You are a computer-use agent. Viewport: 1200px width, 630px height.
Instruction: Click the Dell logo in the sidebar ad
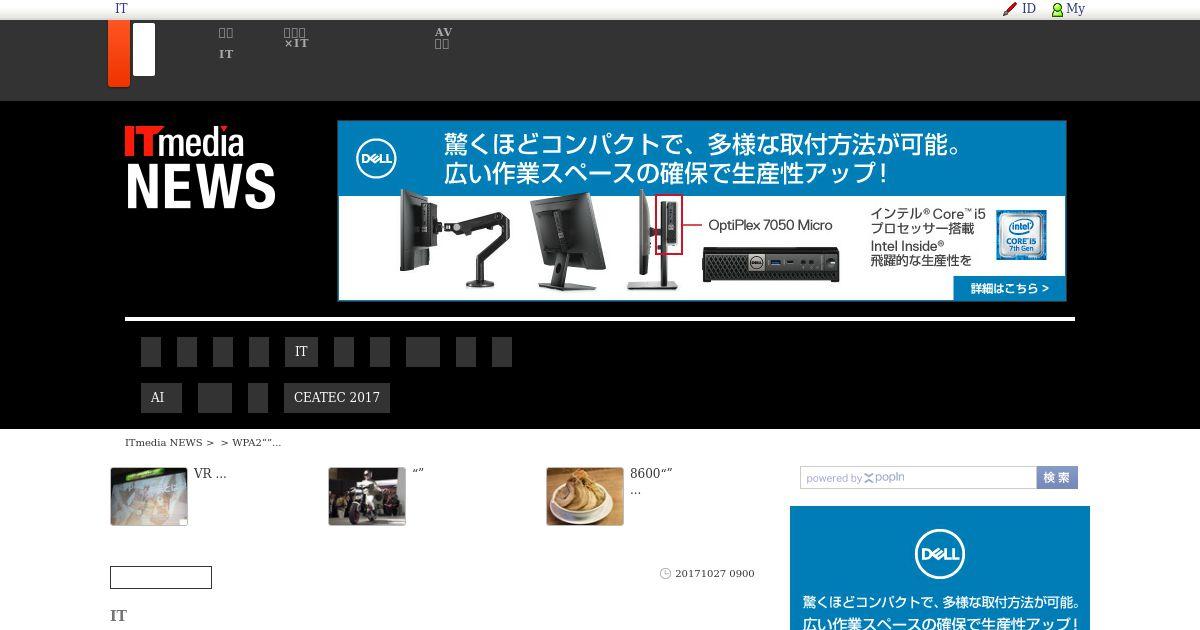[x=940, y=555]
